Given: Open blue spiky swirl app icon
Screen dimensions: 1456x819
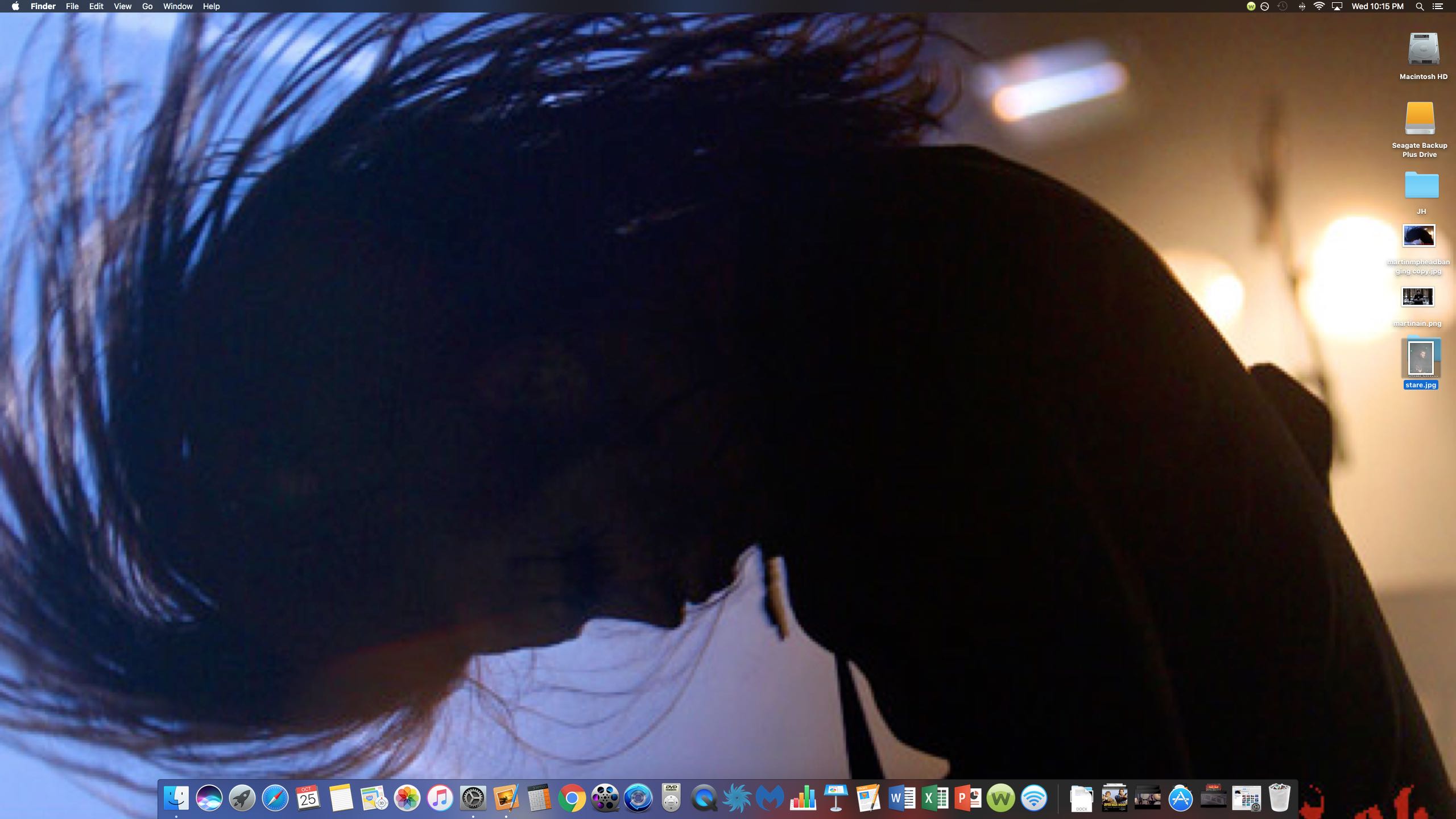Looking at the screenshot, I should click(737, 799).
